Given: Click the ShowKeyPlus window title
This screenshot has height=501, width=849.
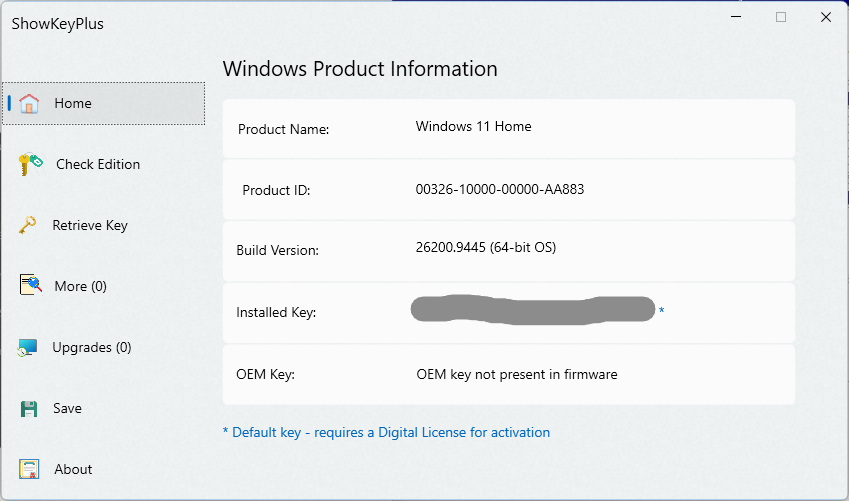Looking at the screenshot, I should click(57, 24).
